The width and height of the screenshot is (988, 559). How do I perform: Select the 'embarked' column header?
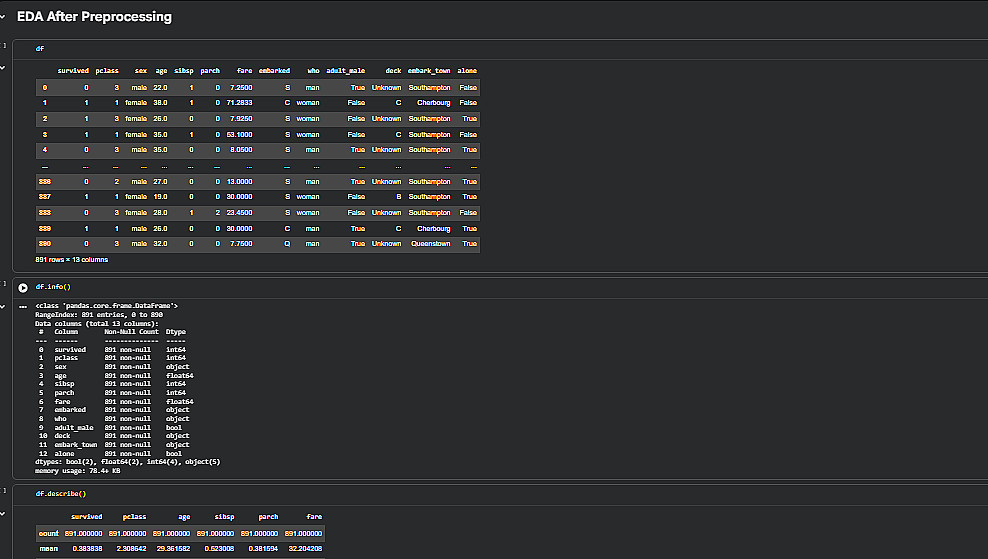[x=274, y=71]
